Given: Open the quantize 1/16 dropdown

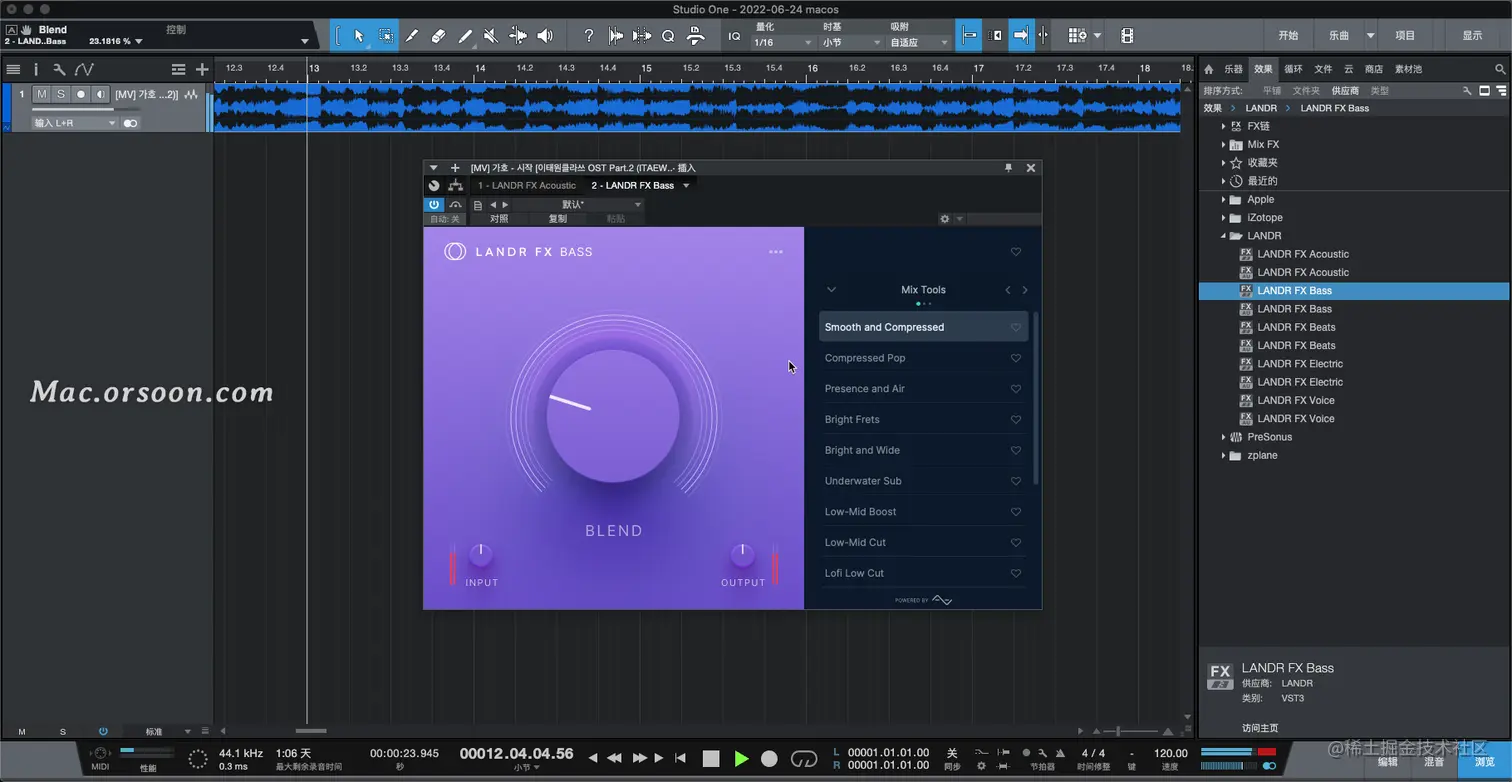Looking at the screenshot, I should coord(783,43).
